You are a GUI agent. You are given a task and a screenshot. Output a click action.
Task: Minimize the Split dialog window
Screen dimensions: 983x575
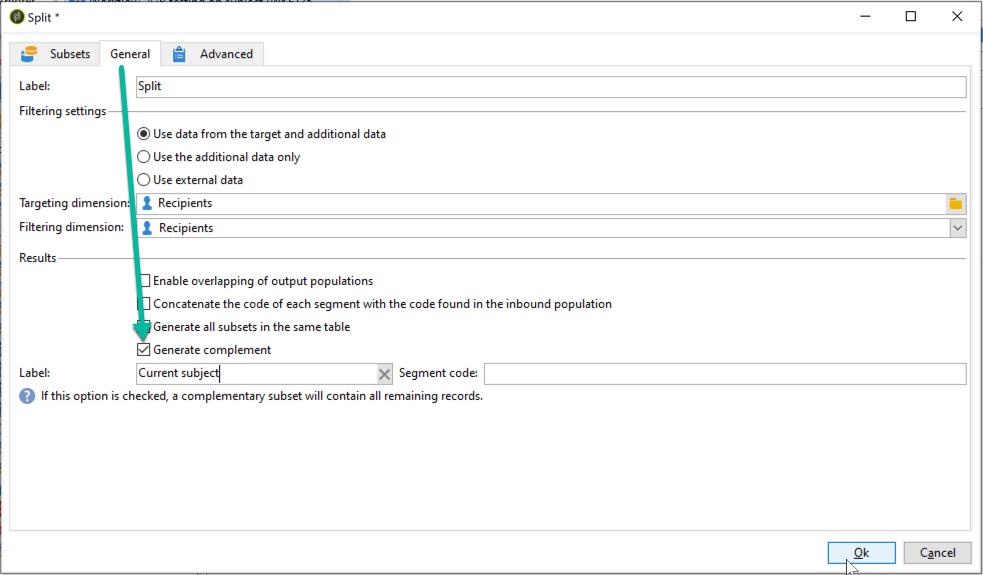[x=866, y=17]
